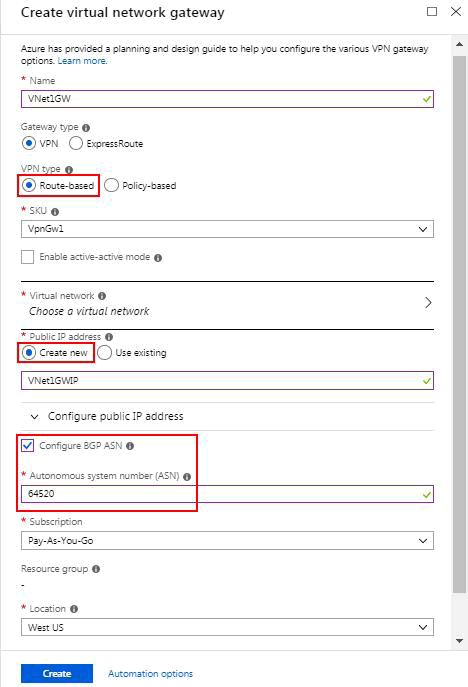468x687 pixels.
Task: Click the SKU info icon
Action: pyautogui.click(x=55, y=212)
